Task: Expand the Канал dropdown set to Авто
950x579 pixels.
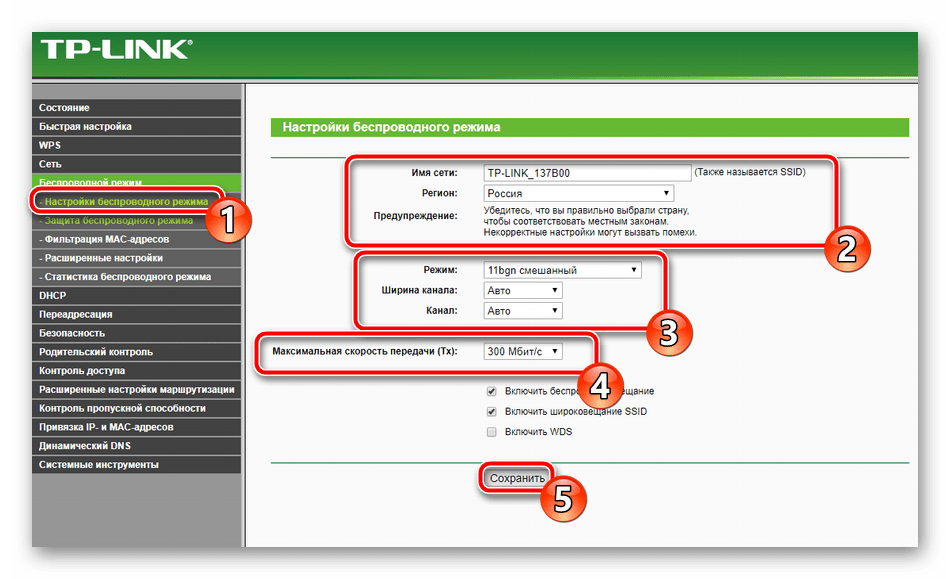Action: coord(523,311)
